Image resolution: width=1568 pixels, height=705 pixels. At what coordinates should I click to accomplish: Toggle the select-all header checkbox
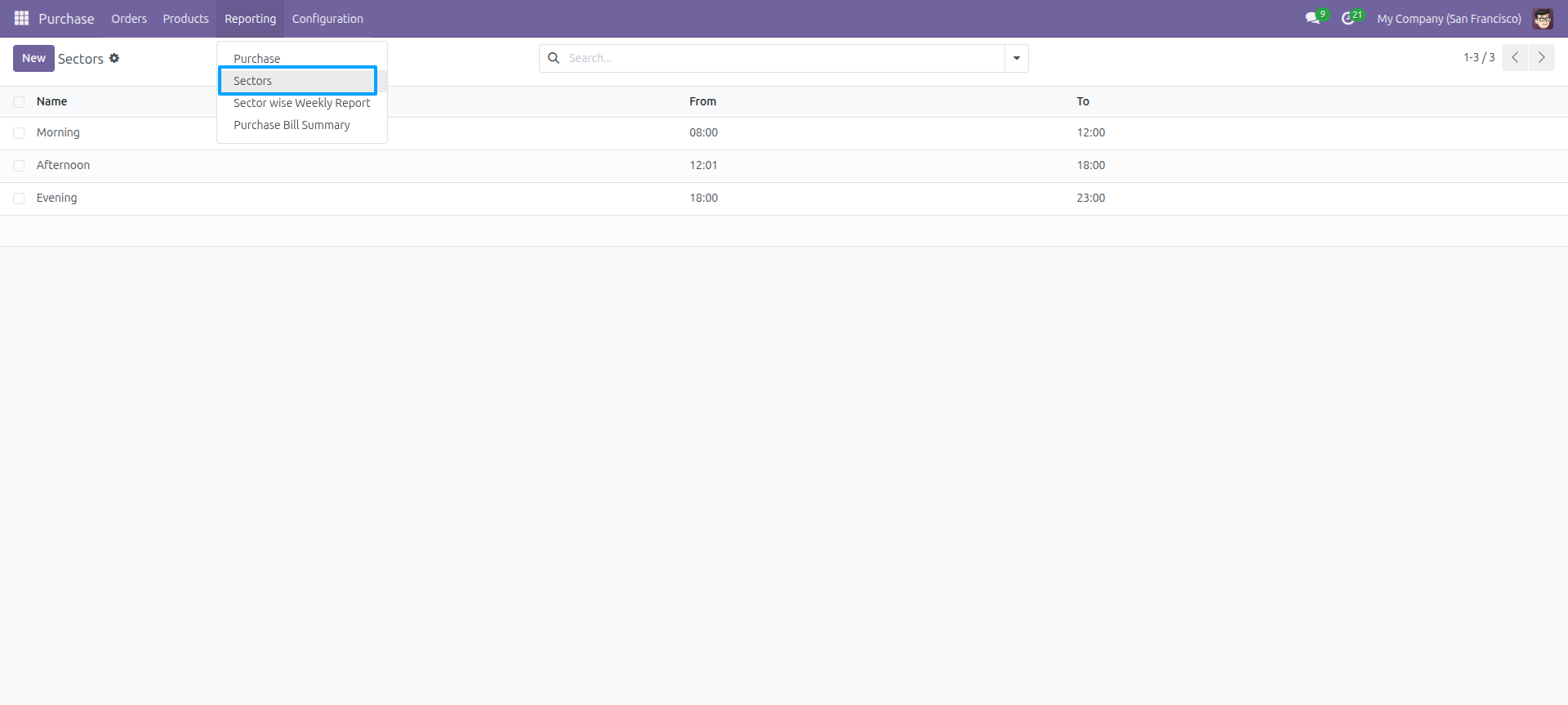point(19,102)
